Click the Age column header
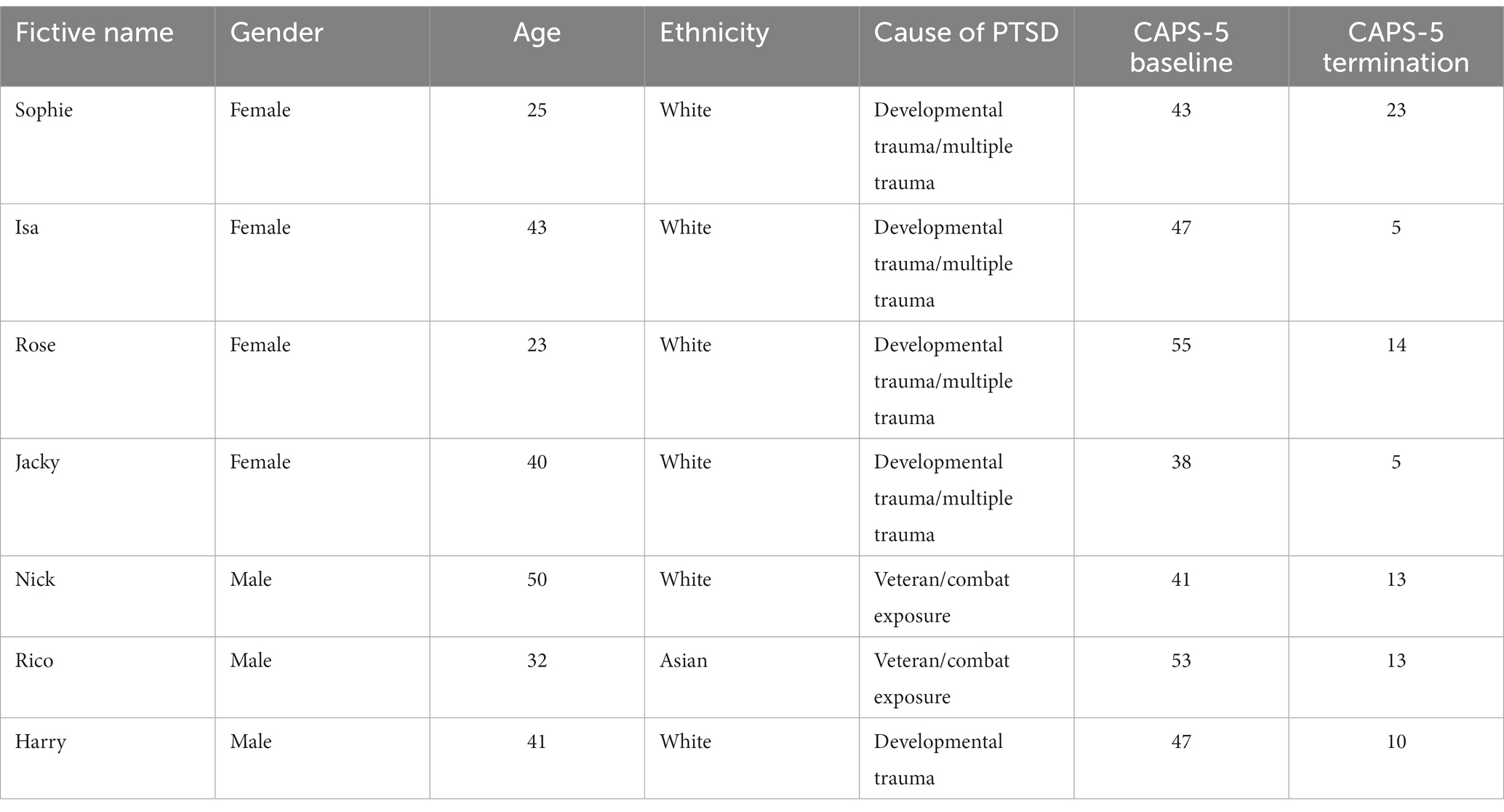Viewport: 1504px width, 812px height. pyautogui.click(x=537, y=33)
